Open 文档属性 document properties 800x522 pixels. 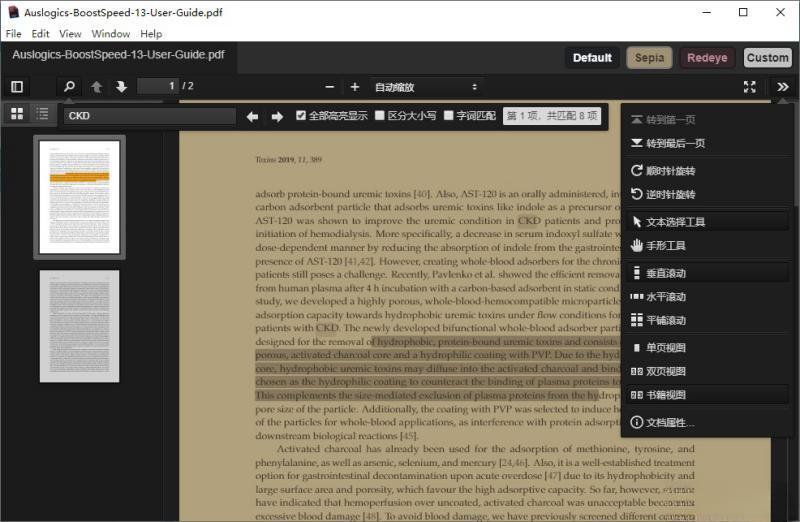pos(707,422)
